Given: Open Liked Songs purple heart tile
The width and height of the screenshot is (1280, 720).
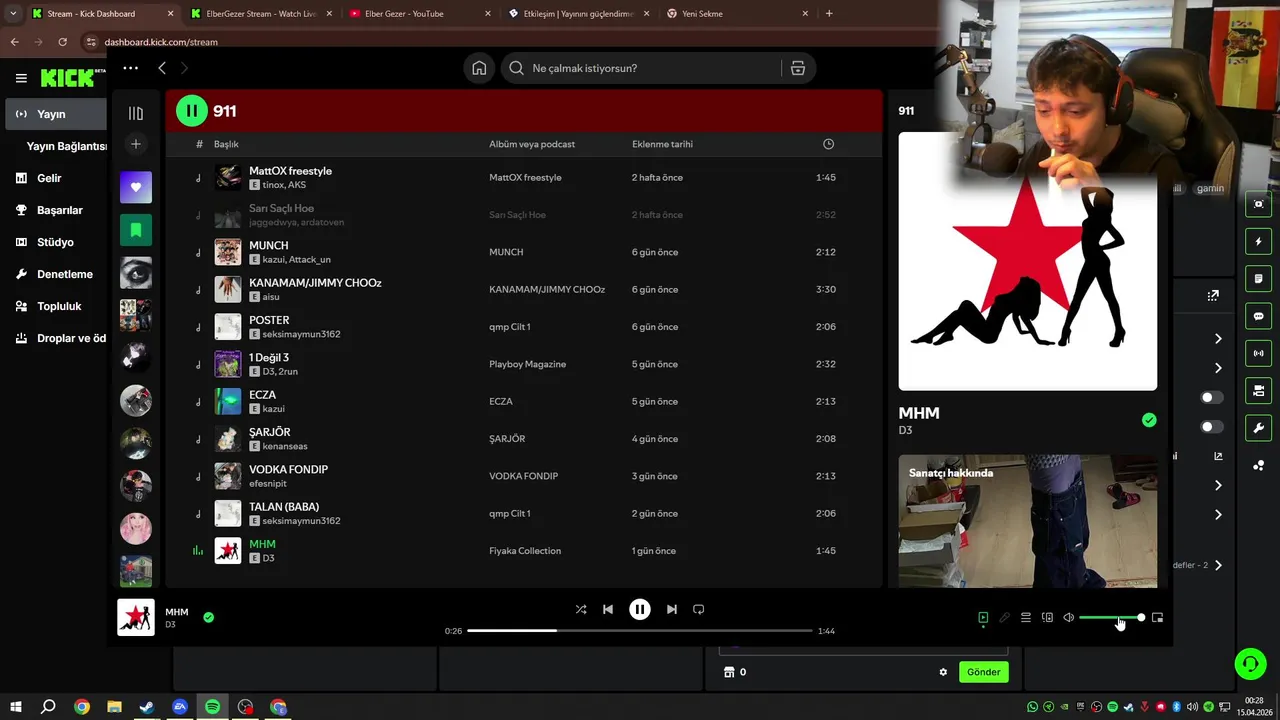Looking at the screenshot, I should pyautogui.click(x=136, y=187).
